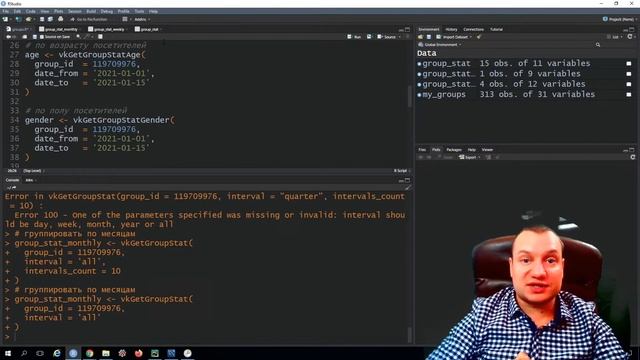Switch to group_stat source tab

[x=149, y=29]
